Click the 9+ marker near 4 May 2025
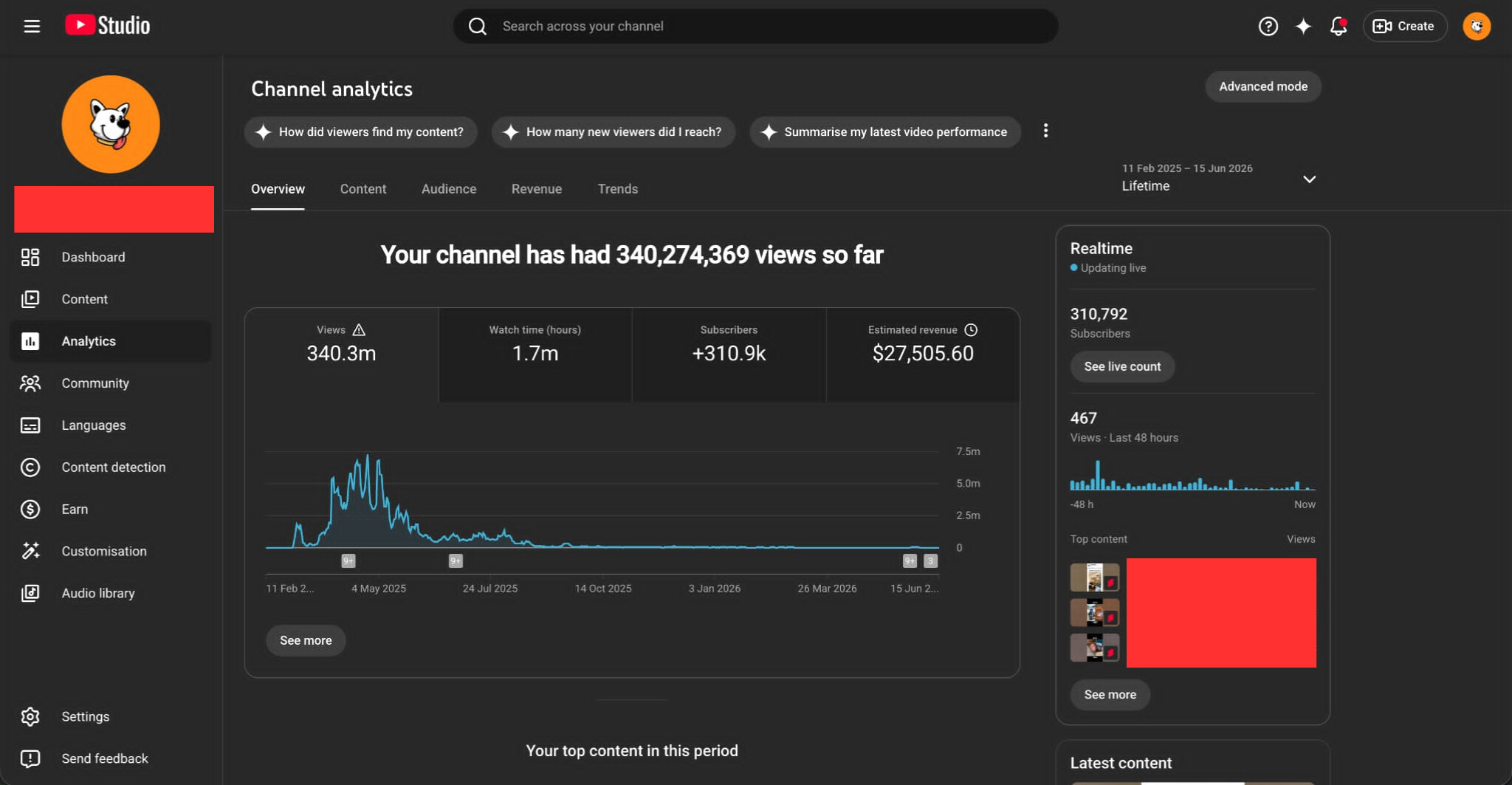 point(348,561)
